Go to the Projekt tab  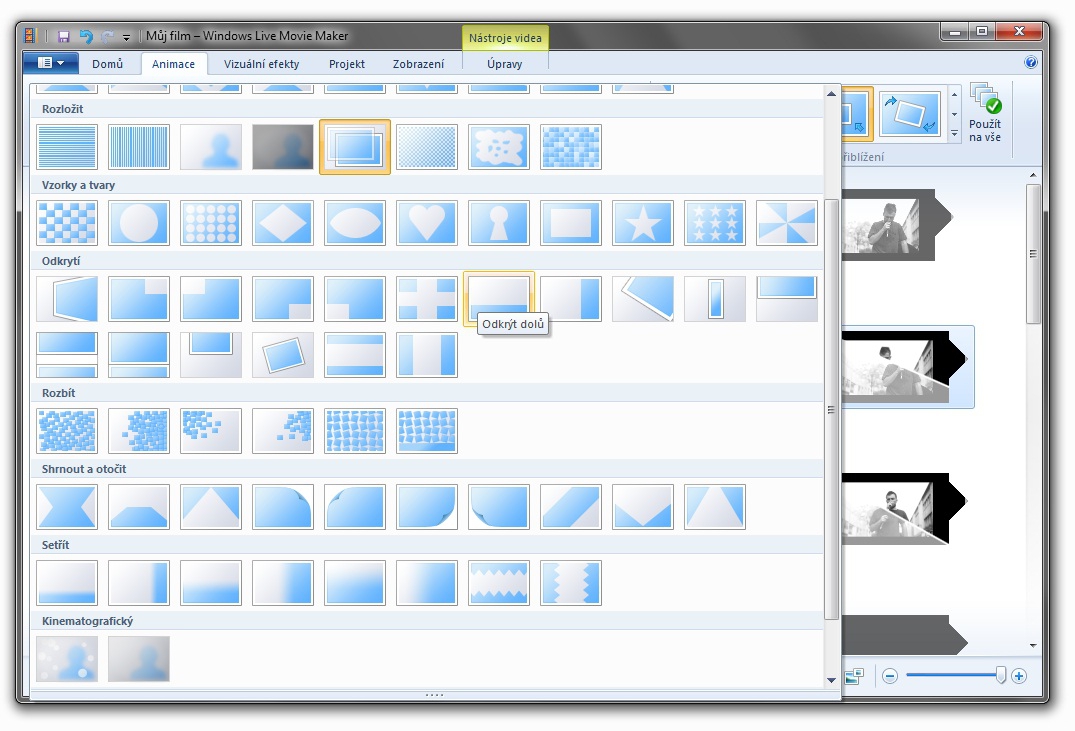347,64
